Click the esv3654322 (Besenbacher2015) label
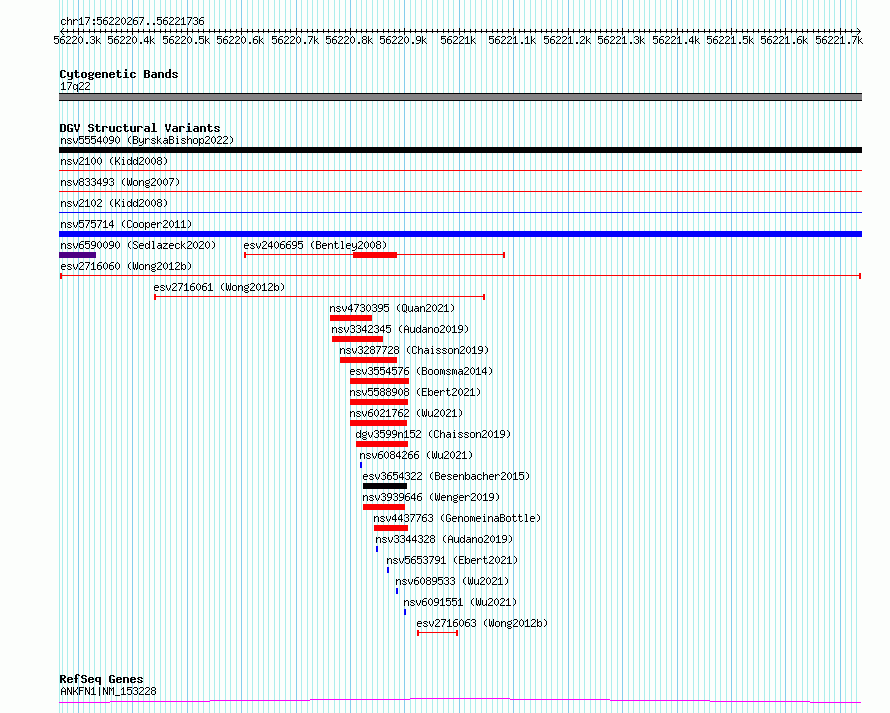Image resolution: width=890 pixels, height=713 pixels. point(446,476)
